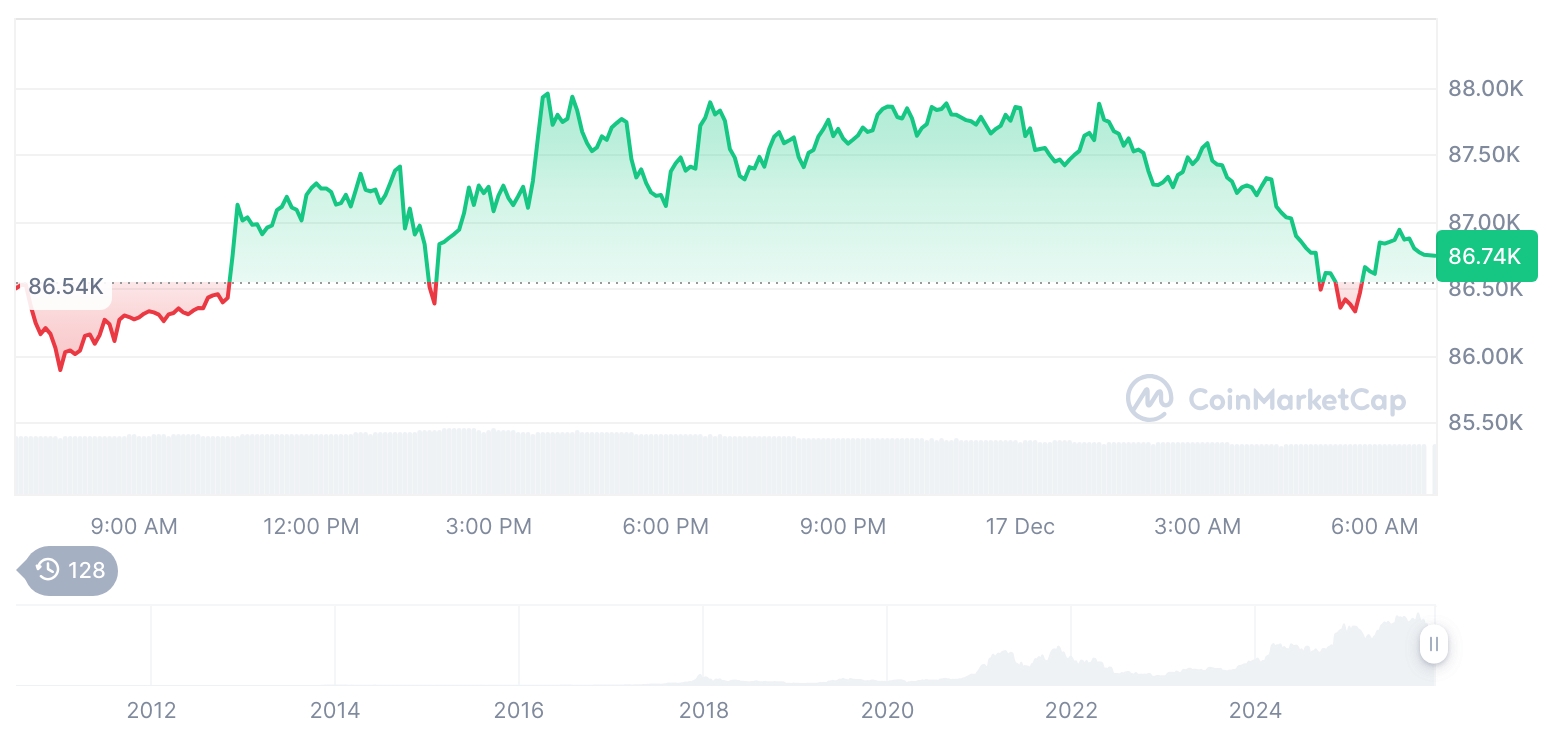Click the 2022 label in the navigator
This screenshot has height=732, width=1566.
(1071, 710)
